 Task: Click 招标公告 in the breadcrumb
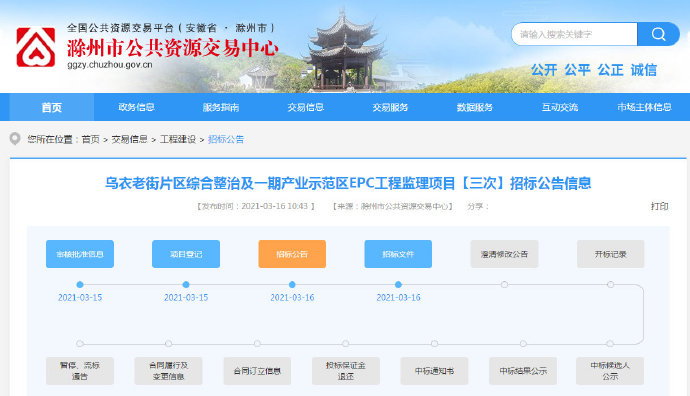[226, 139]
